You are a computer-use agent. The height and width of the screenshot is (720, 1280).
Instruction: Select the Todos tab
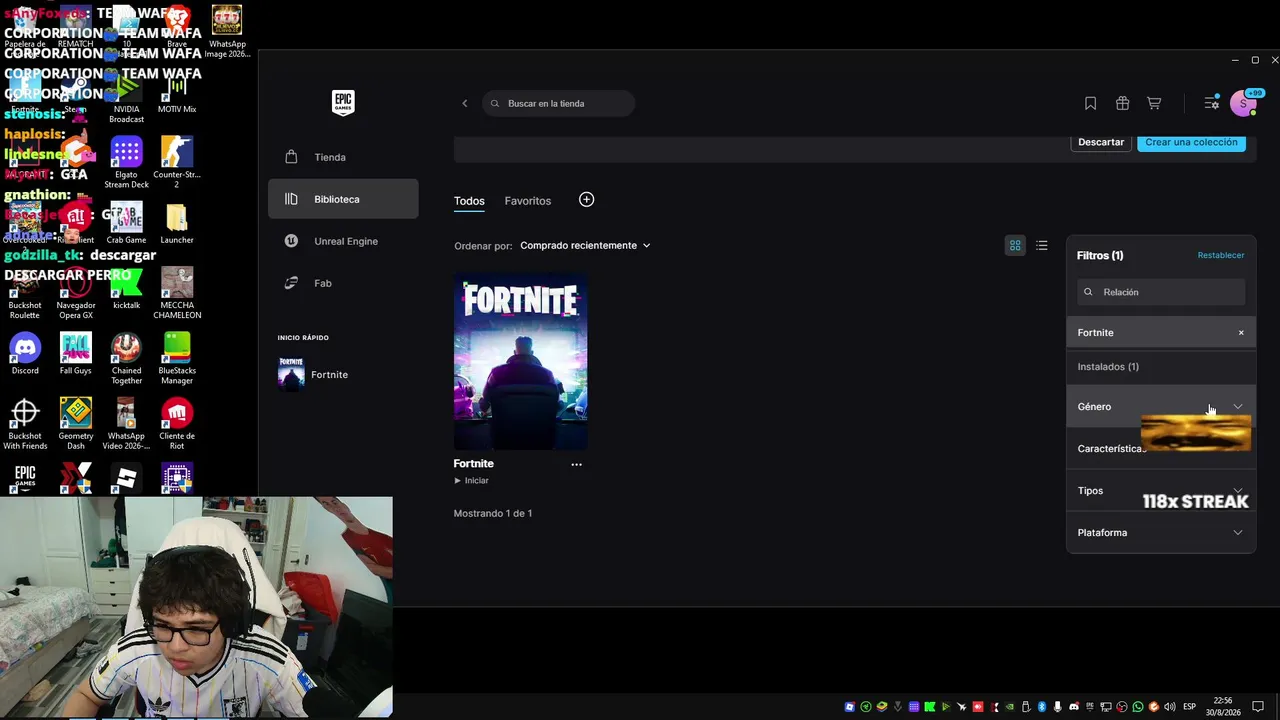[469, 201]
